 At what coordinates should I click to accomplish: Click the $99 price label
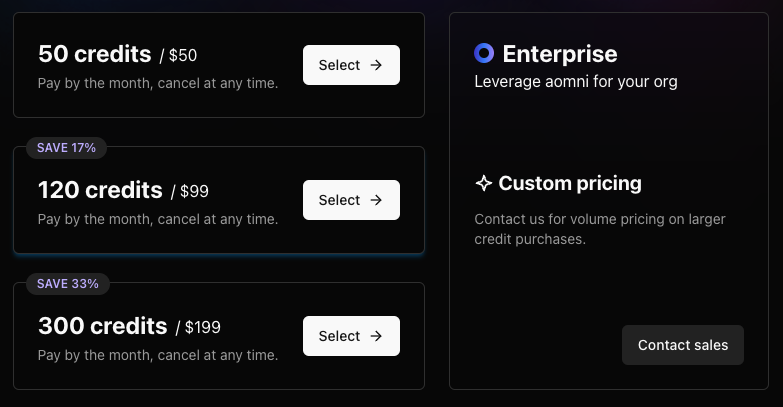[x=194, y=192]
